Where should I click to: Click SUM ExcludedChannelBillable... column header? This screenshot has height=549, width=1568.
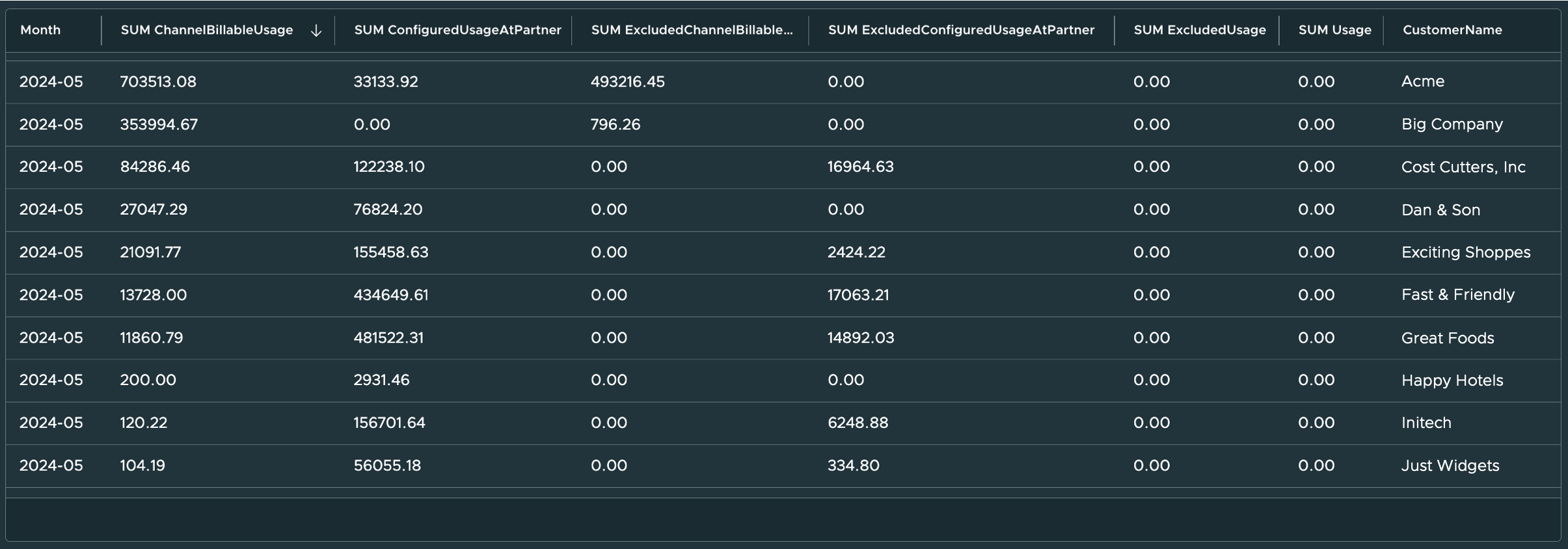[x=692, y=30]
